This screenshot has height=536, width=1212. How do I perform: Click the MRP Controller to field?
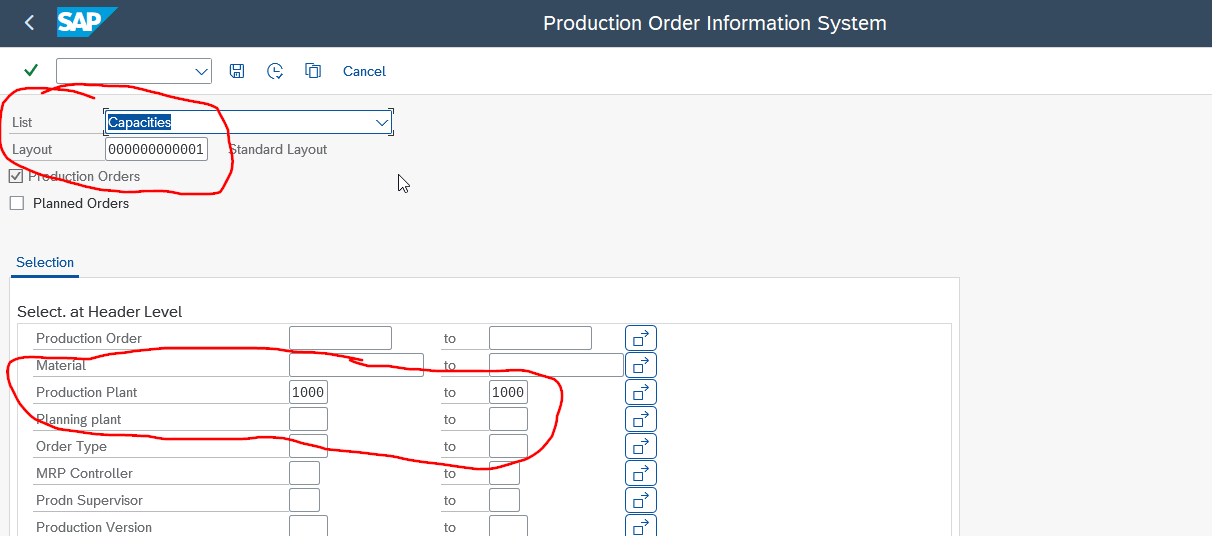pos(504,473)
